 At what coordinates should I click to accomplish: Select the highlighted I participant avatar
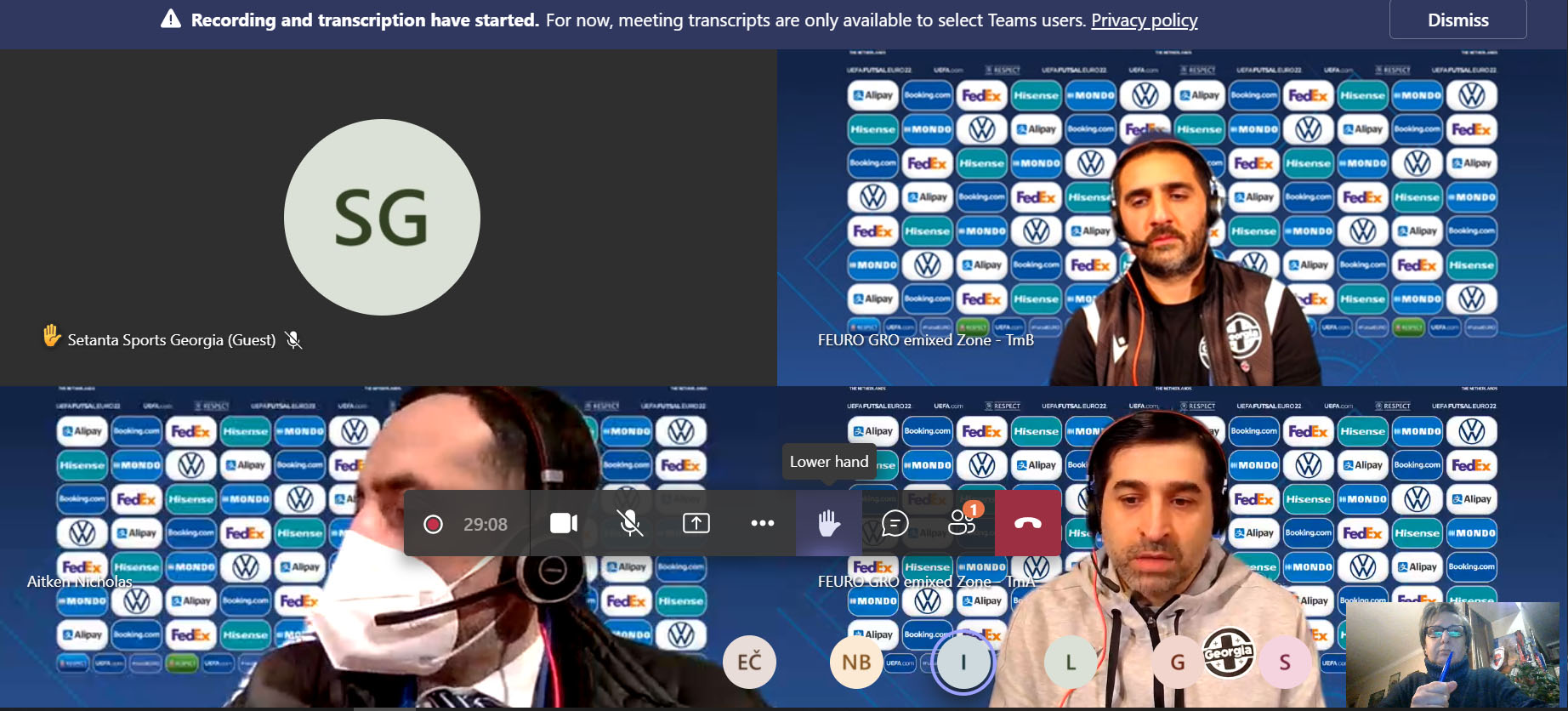click(963, 662)
